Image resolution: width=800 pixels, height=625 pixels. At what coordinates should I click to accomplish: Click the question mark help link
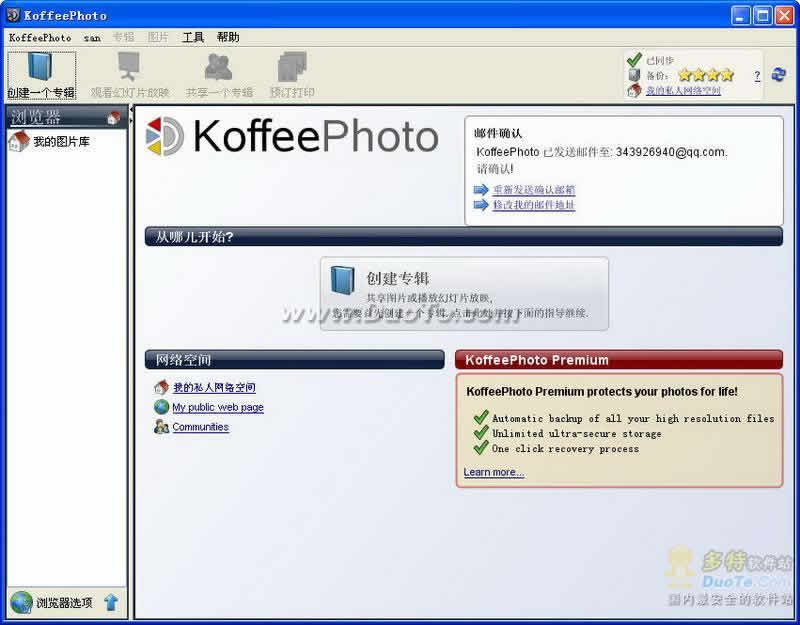[757, 76]
